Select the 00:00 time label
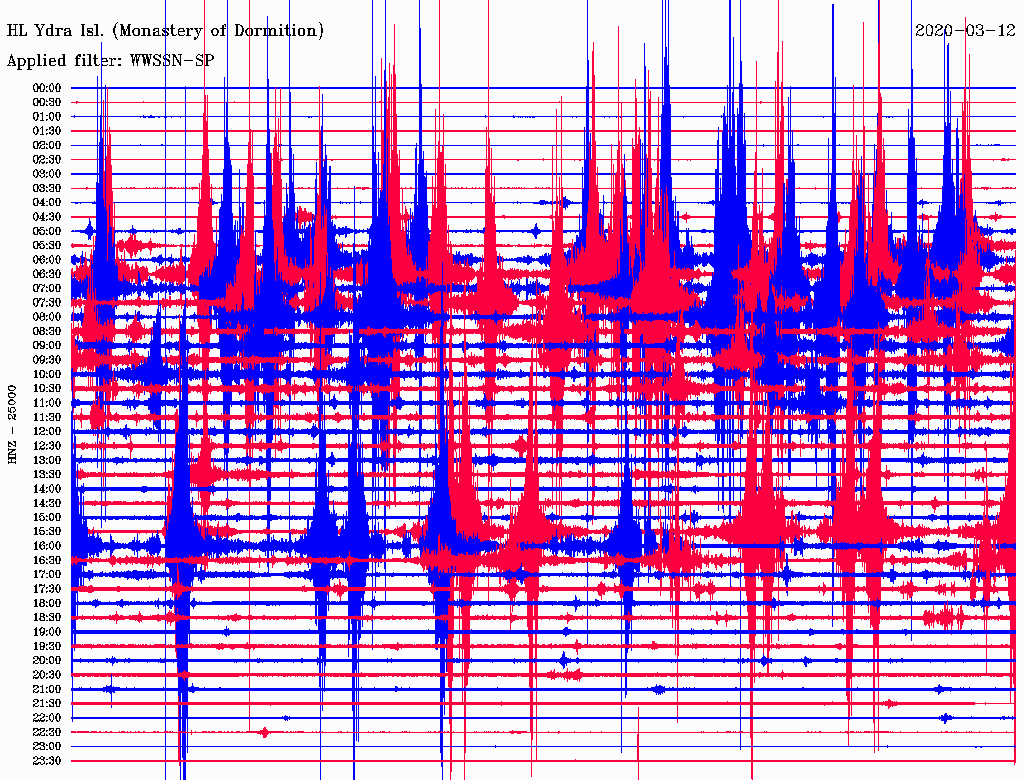1024x780 pixels. (48, 88)
